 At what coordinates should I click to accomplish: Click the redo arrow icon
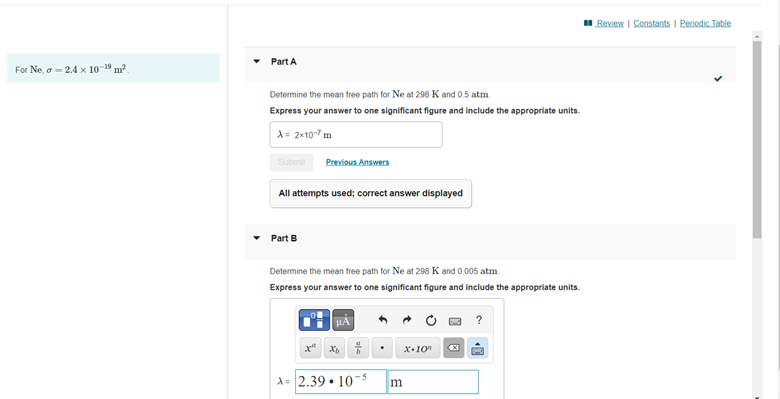[x=406, y=320]
